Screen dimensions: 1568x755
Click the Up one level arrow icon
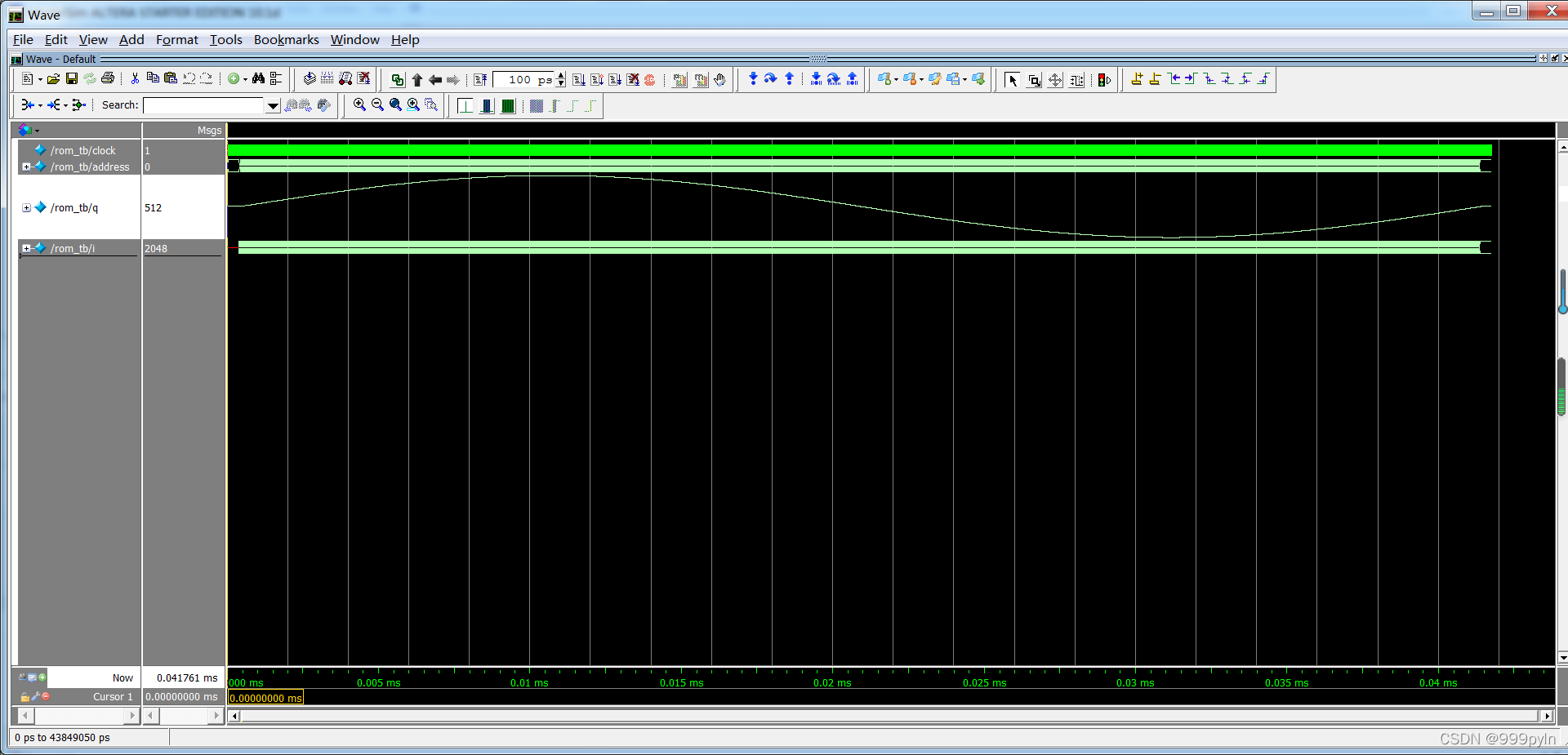point(417,80)
